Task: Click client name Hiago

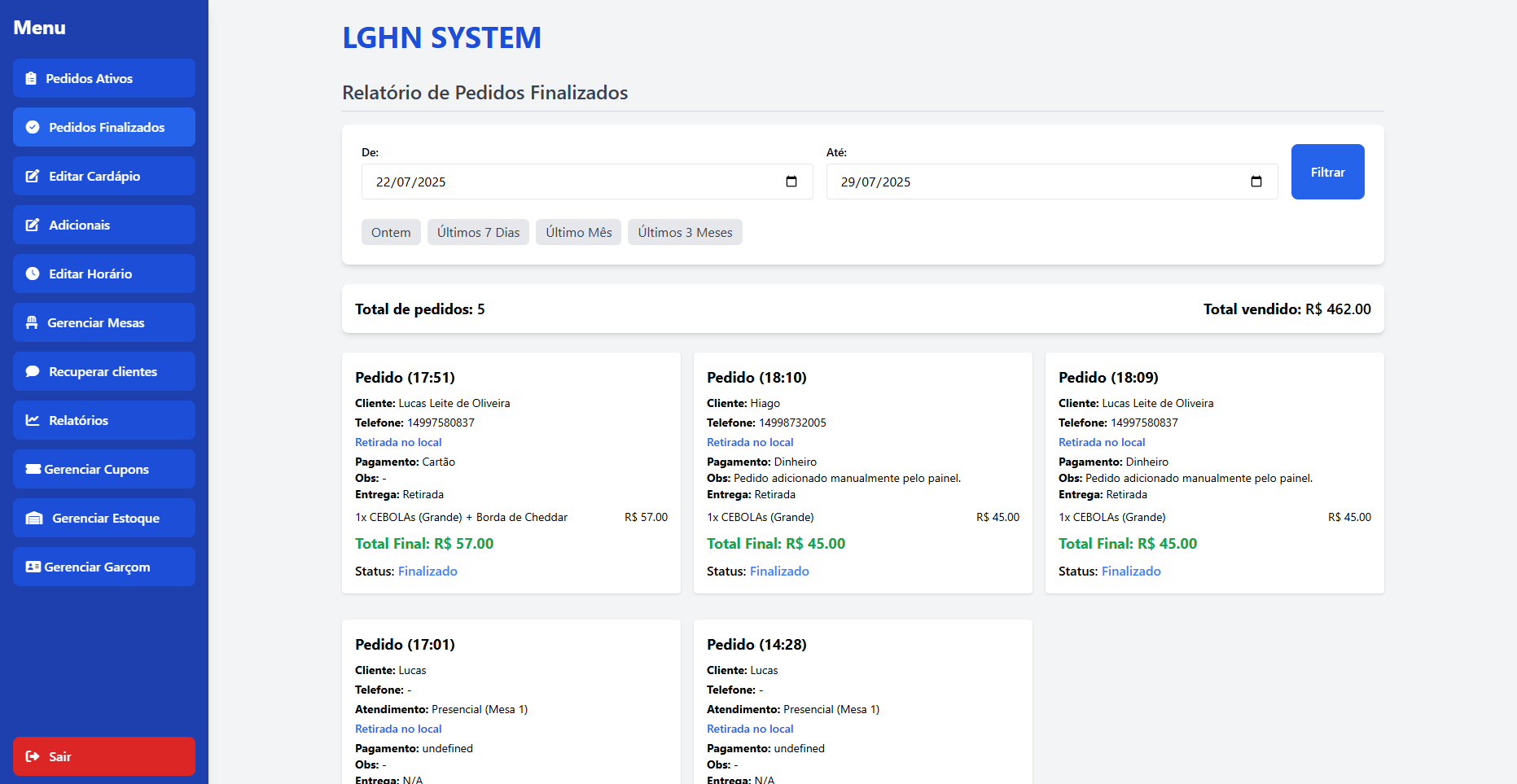Action: [x=765, y=403]
